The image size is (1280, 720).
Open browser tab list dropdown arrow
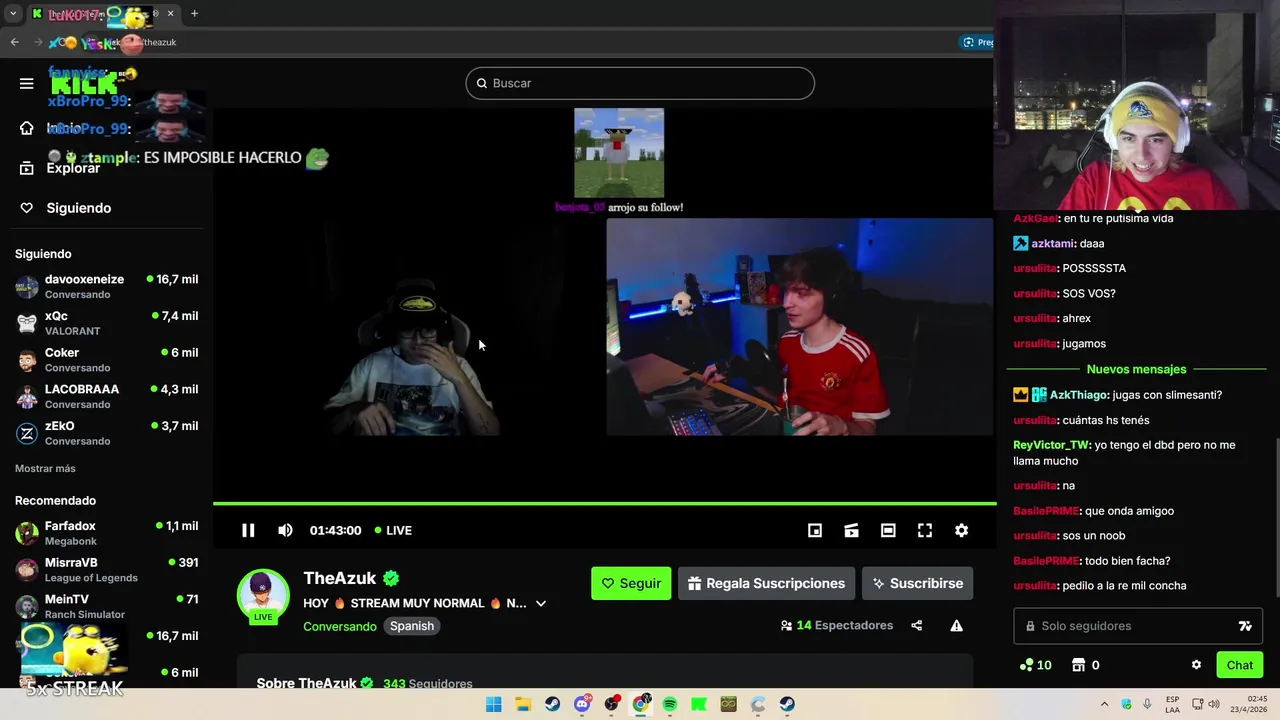[x=13, y=14]
